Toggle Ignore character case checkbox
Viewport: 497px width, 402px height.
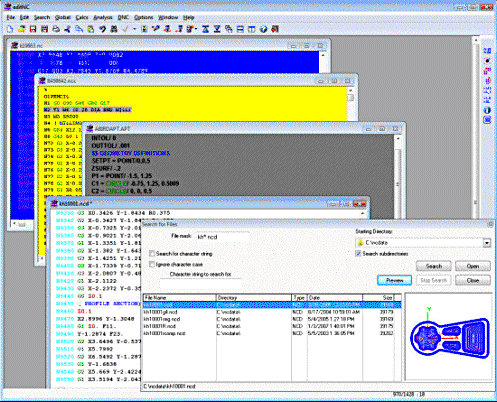point(152,264)
